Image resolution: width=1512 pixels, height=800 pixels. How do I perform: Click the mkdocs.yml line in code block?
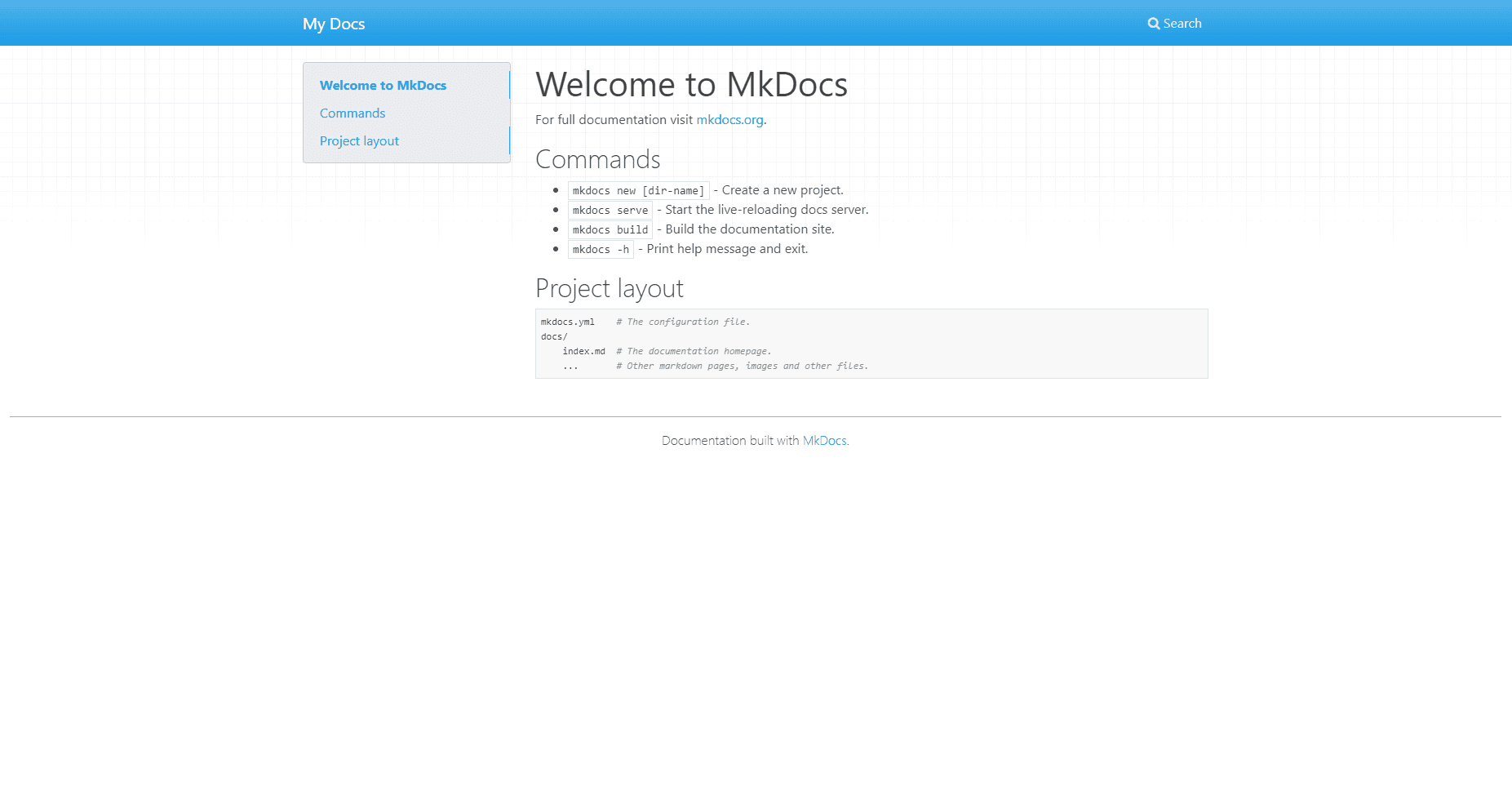(x=567, y=322)
